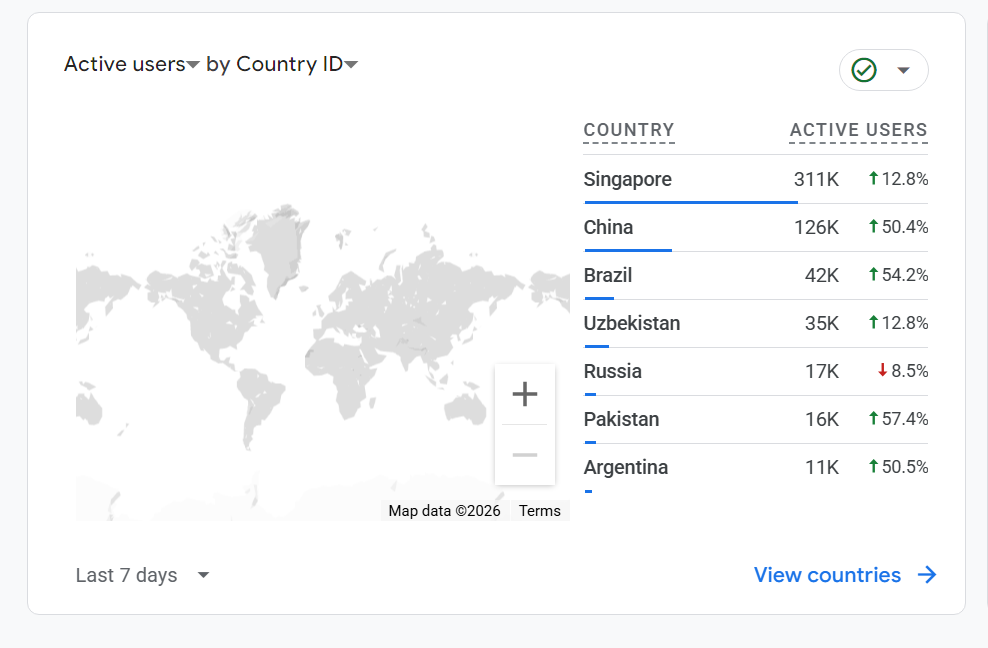
Task: Select the China row
Action: (x=755, y=228)
